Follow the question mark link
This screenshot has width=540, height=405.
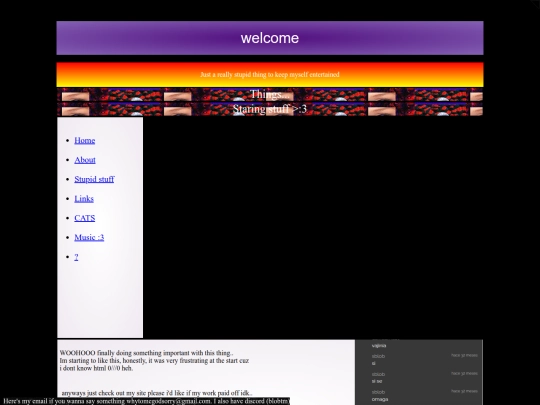tap(76, 257)
